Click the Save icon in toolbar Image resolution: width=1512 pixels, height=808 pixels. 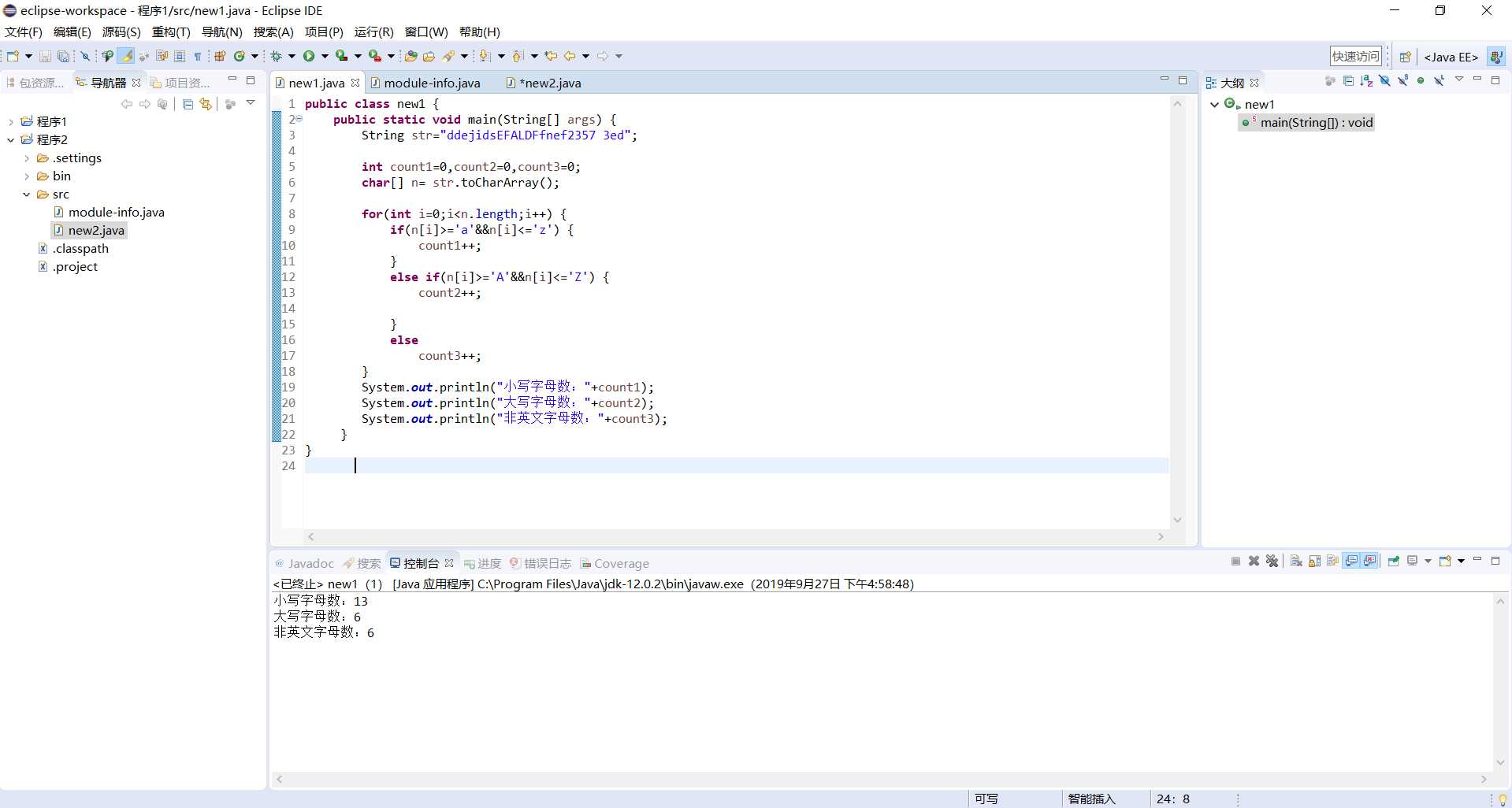45,56
